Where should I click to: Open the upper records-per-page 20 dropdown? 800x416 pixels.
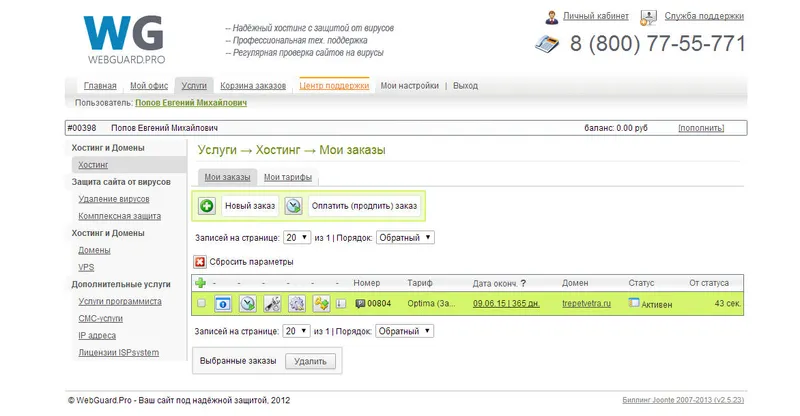click(296, 237)
